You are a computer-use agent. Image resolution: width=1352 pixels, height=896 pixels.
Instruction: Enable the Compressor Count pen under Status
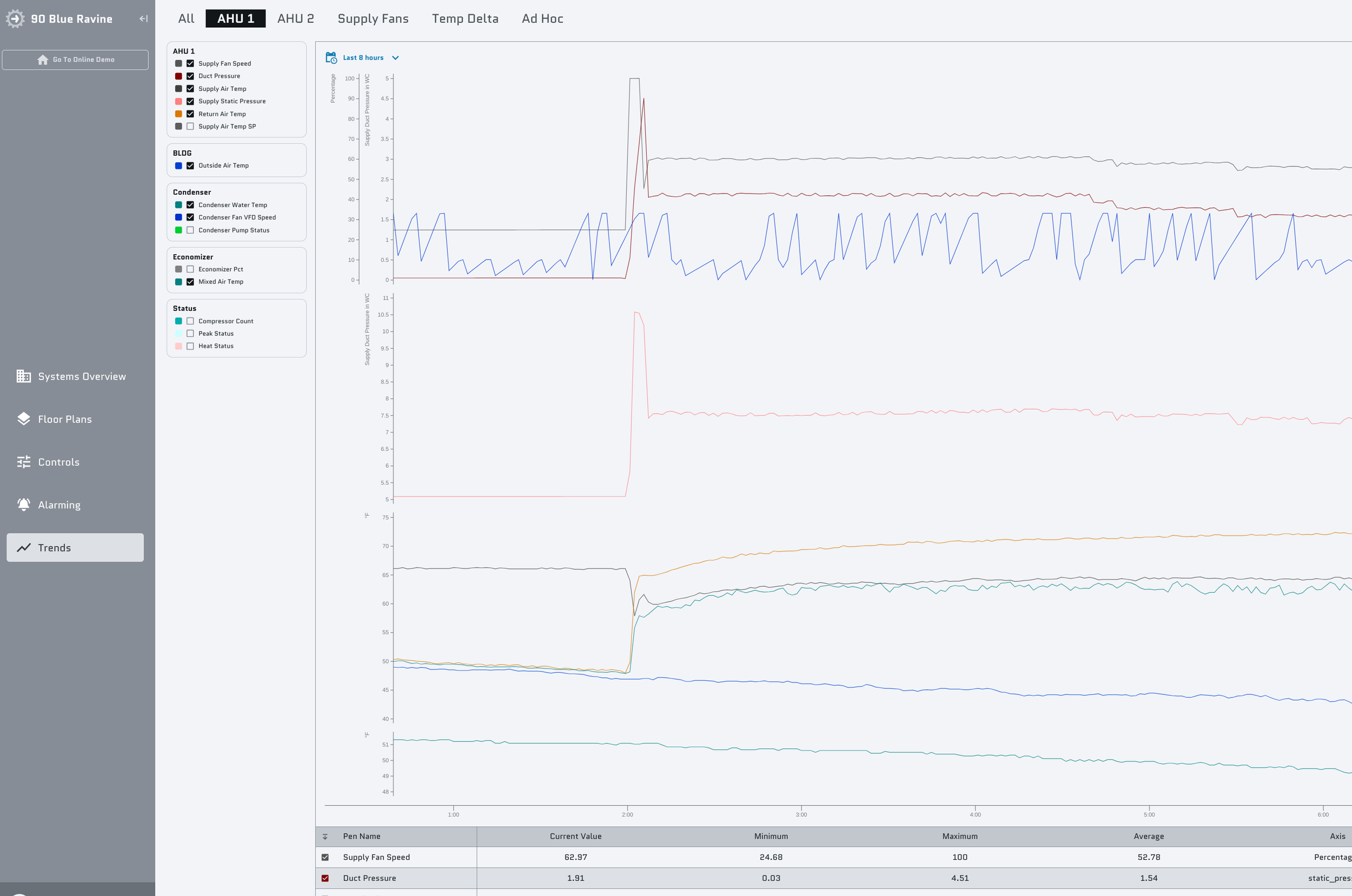[190, 321]
